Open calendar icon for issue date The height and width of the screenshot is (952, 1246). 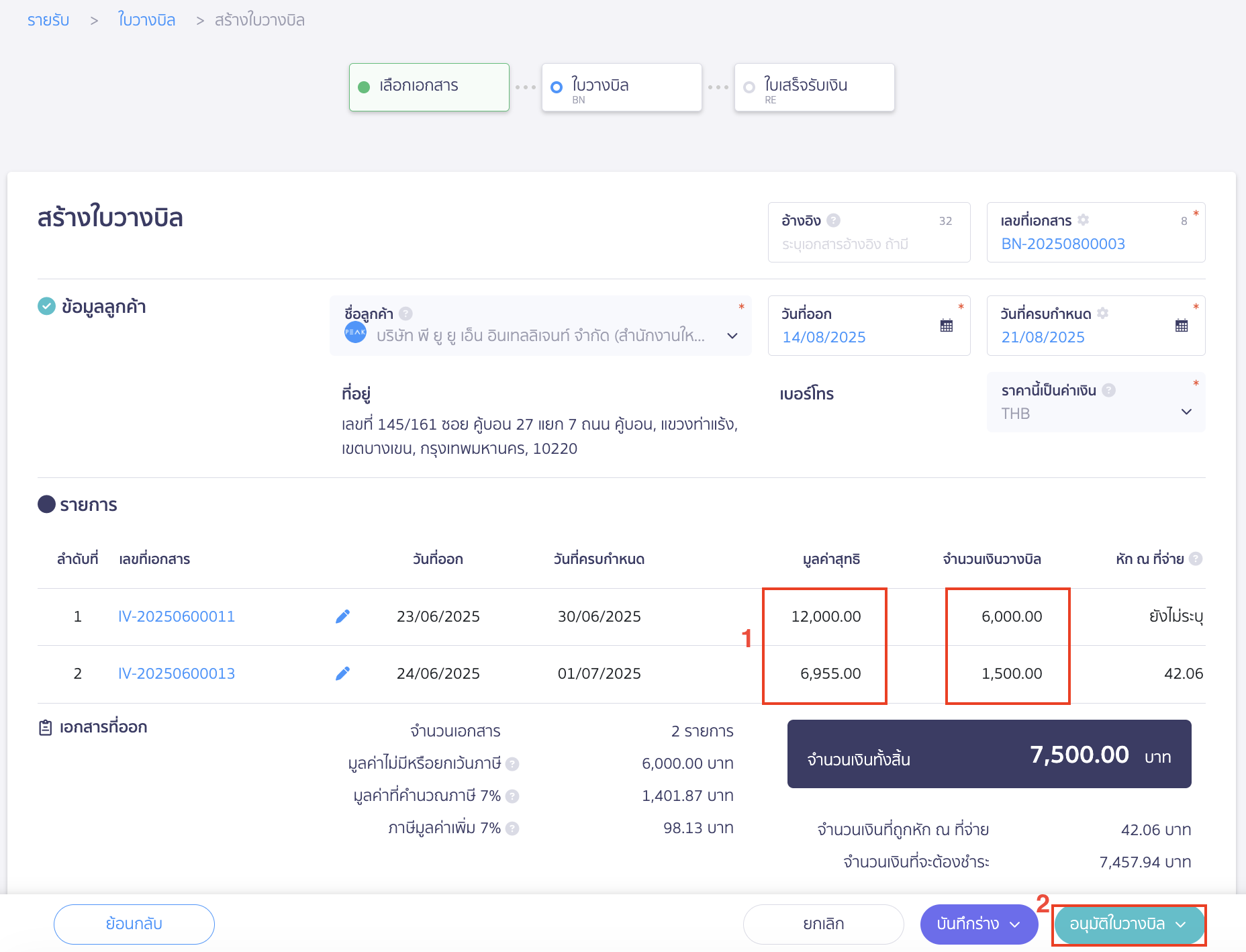pos(946,326)
